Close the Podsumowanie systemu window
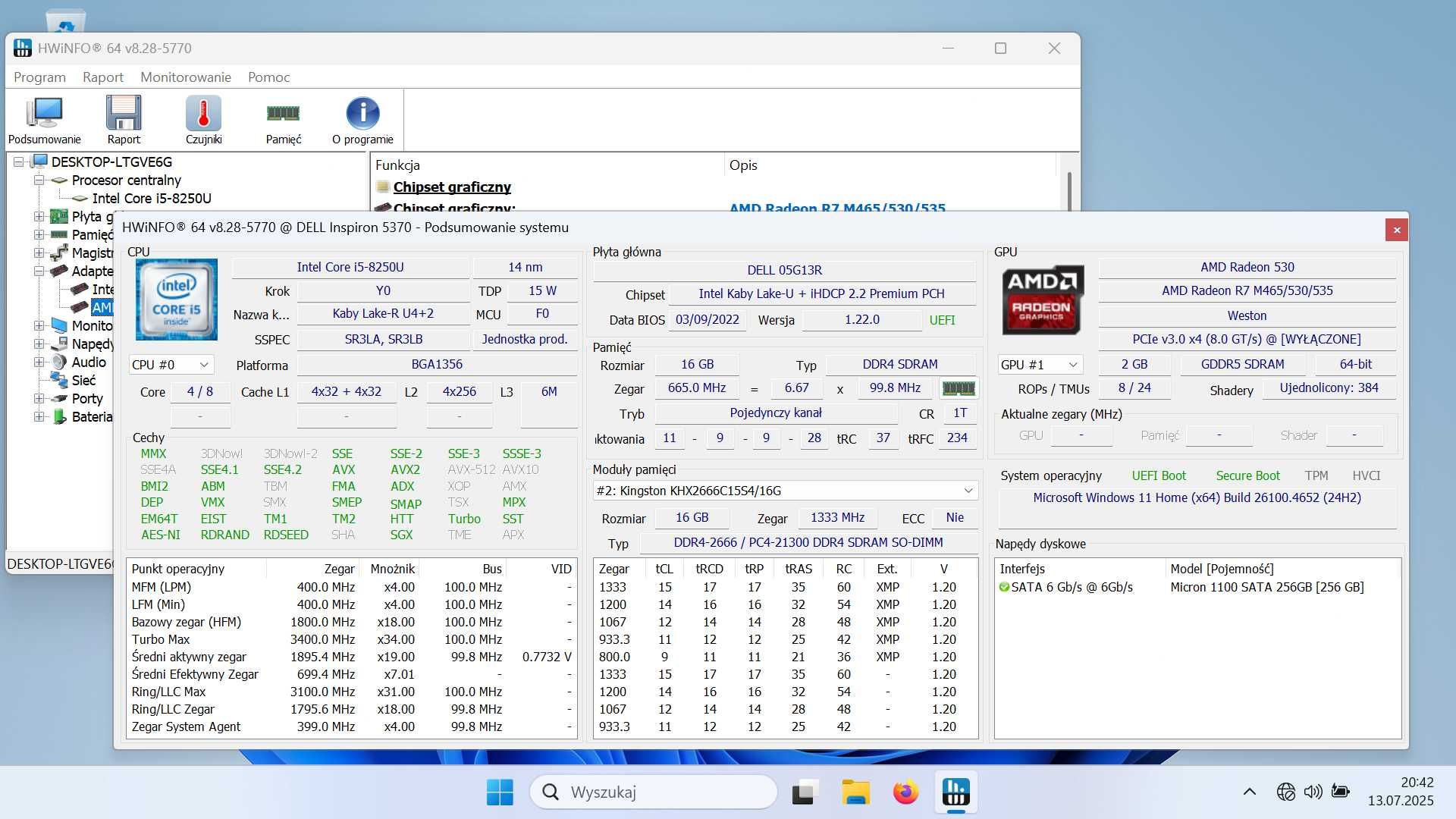The width and height of the screenshot is (1456, 819). pyautogui.click(x=1396, y=229)
